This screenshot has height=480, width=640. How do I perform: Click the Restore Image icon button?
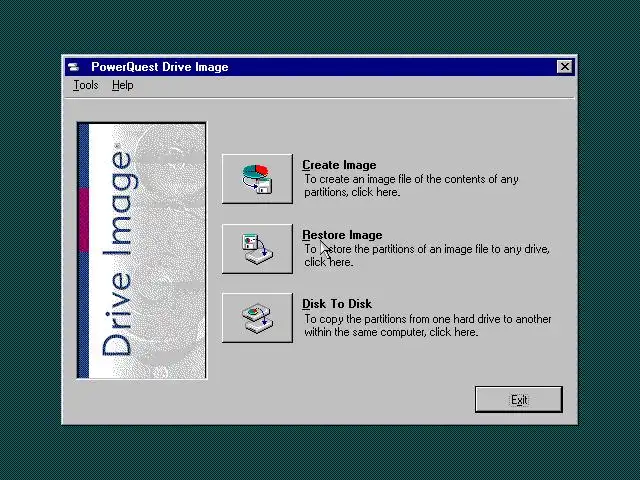click(x=257, y=249)
